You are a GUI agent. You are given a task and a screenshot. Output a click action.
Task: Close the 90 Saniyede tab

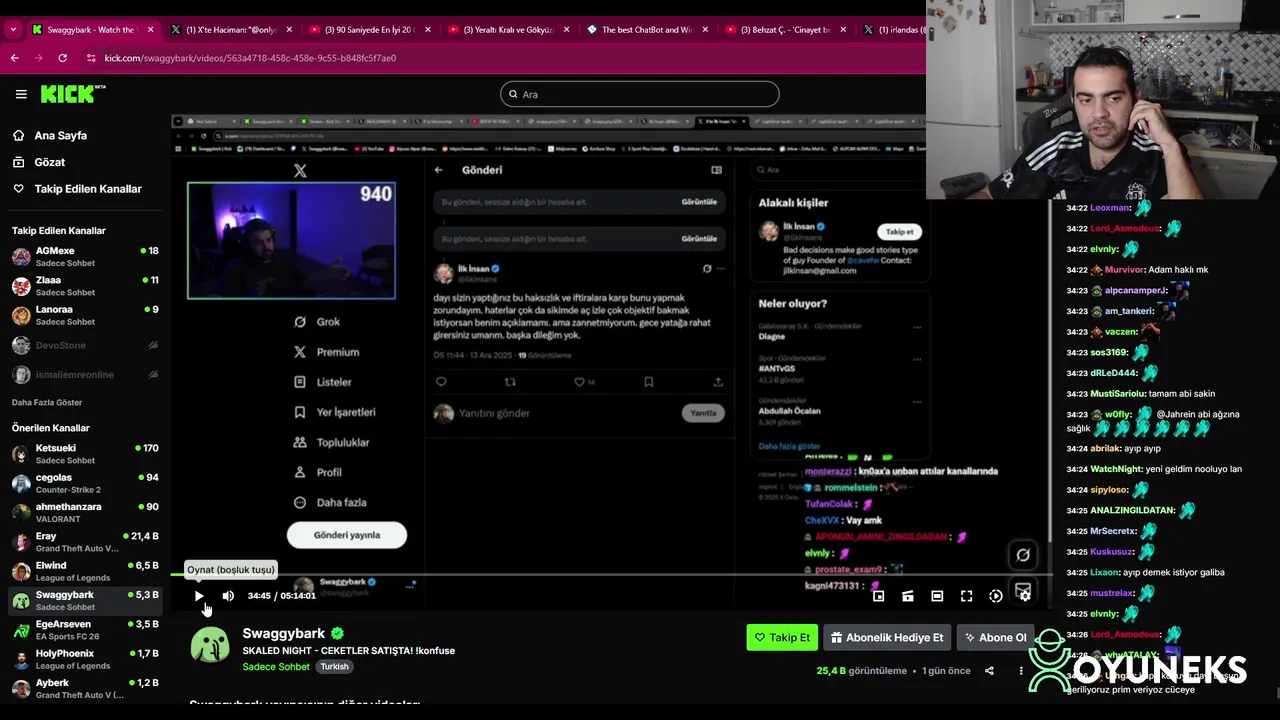[428, 30]
